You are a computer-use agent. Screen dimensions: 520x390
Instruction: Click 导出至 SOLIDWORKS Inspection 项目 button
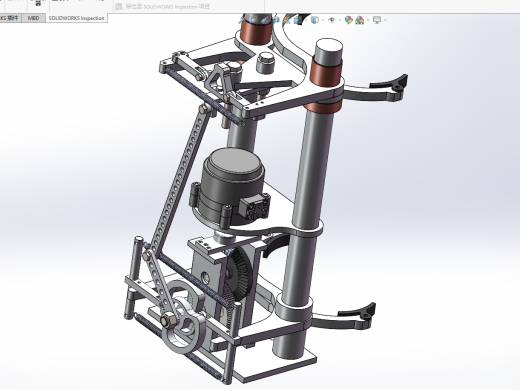[162, 6]
